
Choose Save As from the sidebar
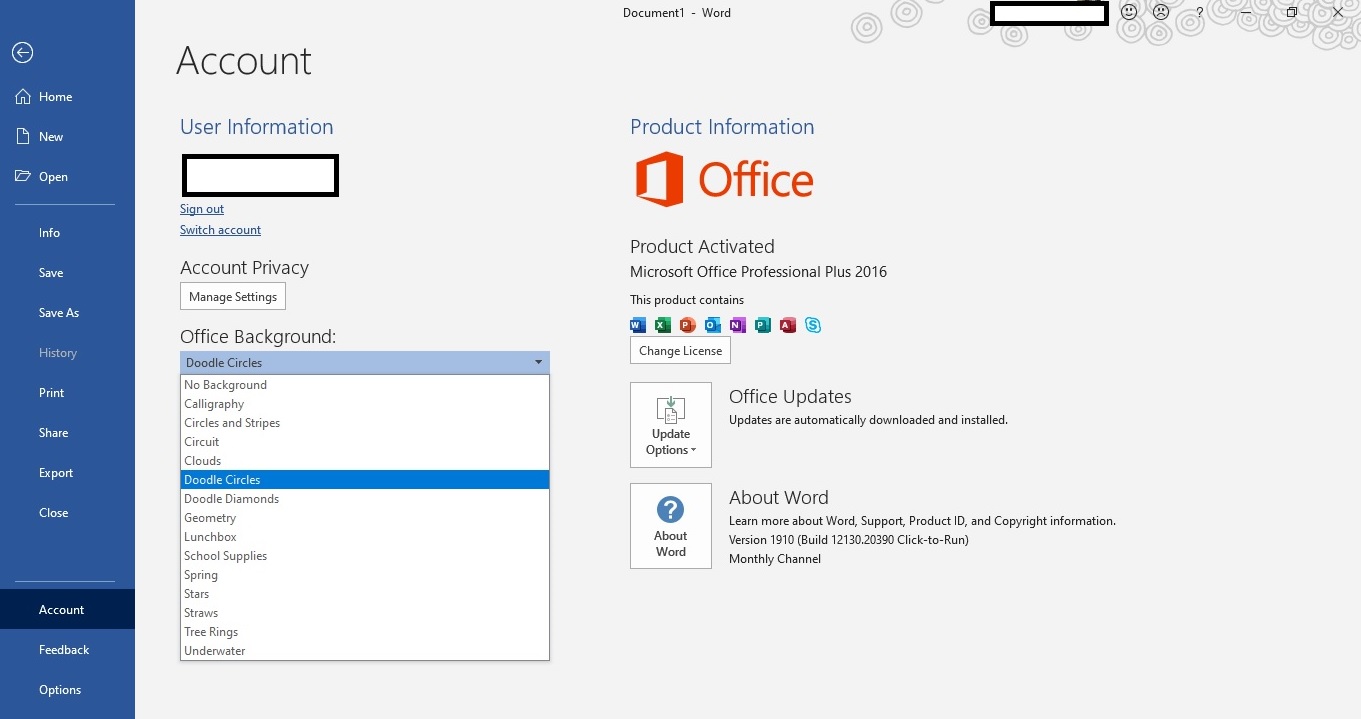point(67,313)
